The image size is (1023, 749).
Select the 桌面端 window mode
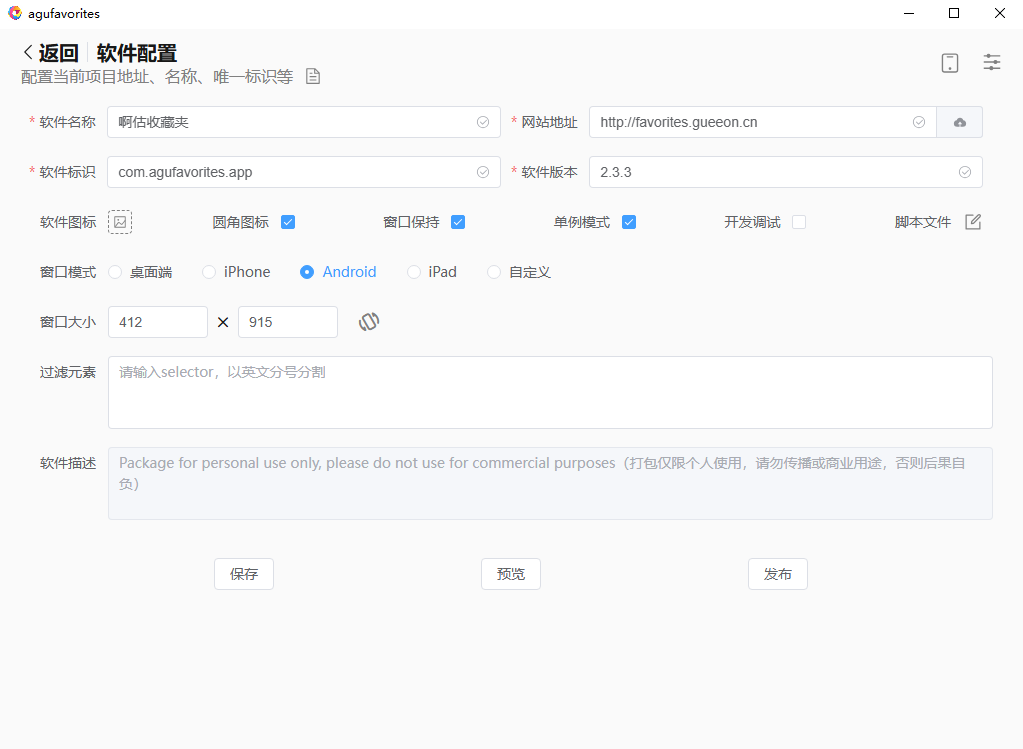tap(115, 272)
